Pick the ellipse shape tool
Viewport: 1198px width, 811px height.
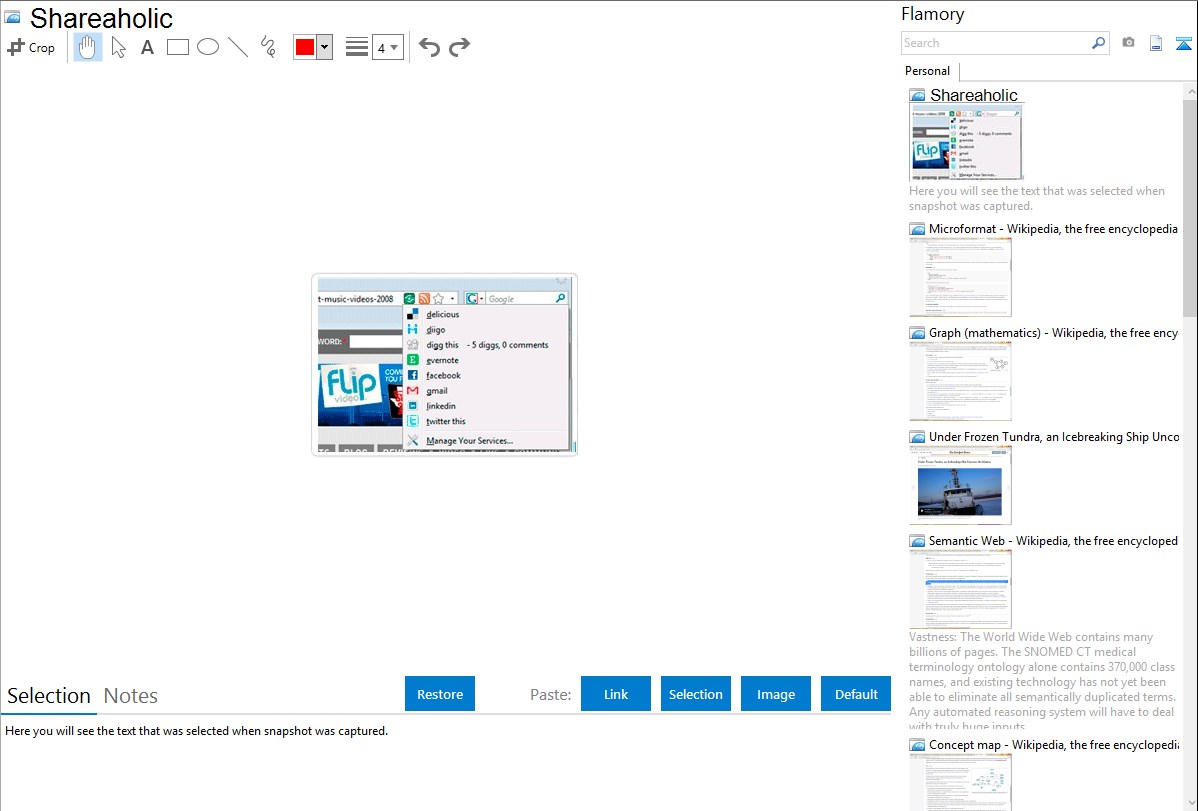pyautogui.click(x=208, y=47)
